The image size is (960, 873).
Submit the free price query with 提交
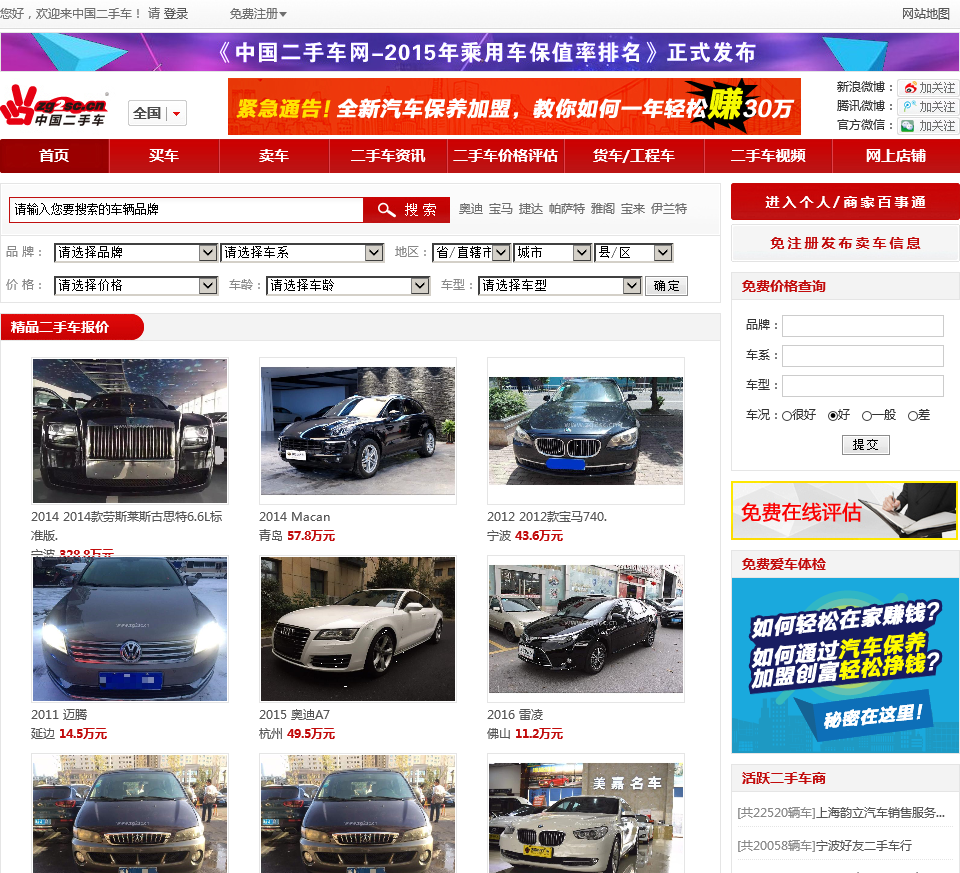point(865,445)
